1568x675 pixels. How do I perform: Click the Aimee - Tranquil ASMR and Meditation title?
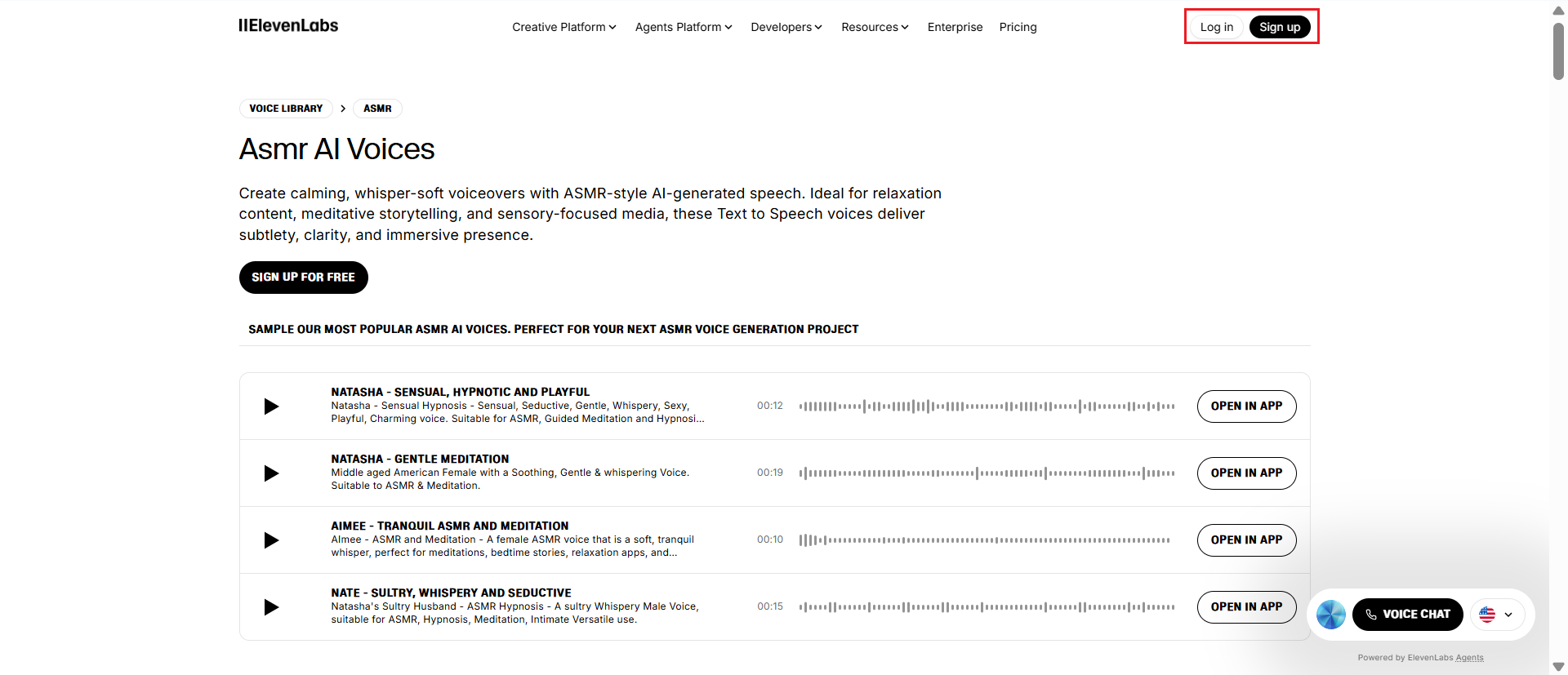pos(450,526)
